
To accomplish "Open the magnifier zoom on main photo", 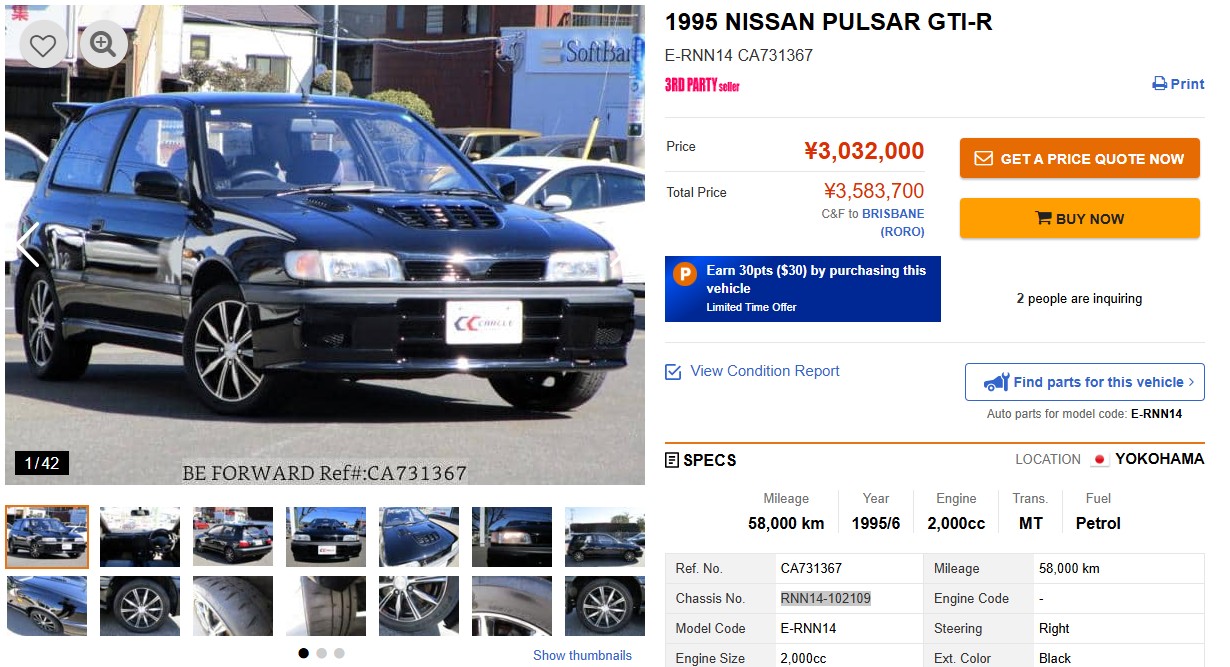I will (x=103, y=44).
